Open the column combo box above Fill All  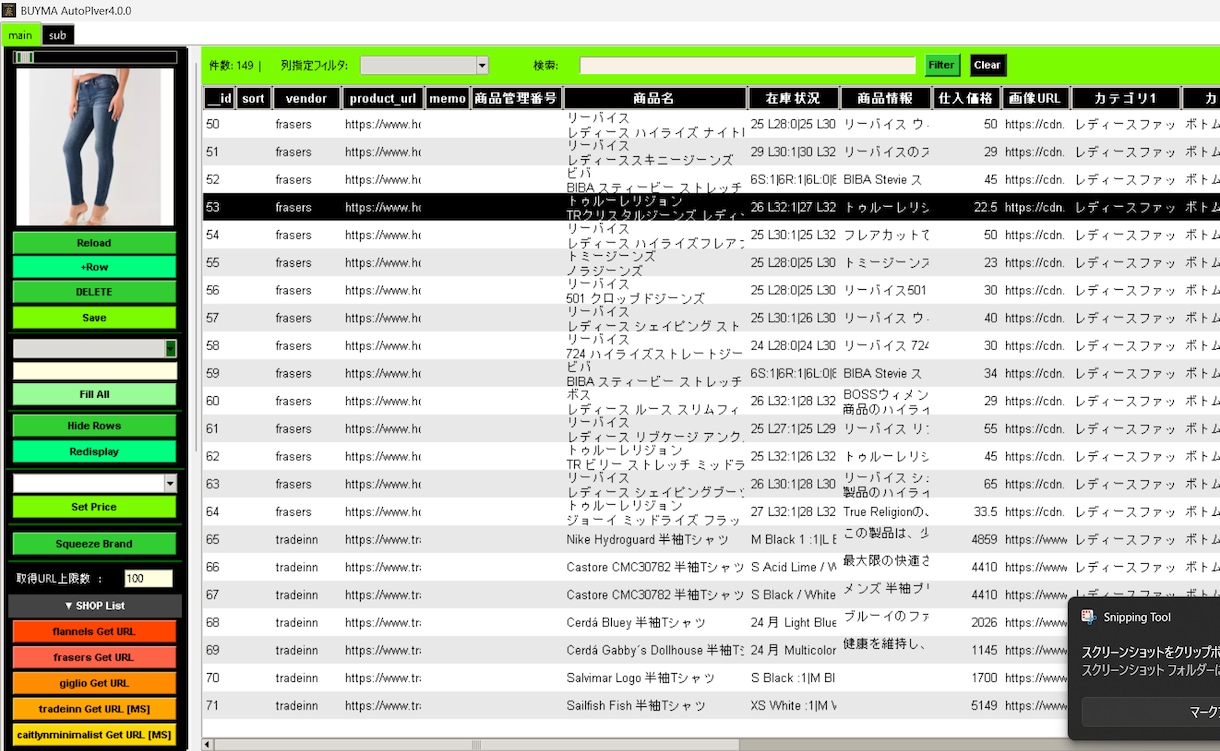[94, 348]
